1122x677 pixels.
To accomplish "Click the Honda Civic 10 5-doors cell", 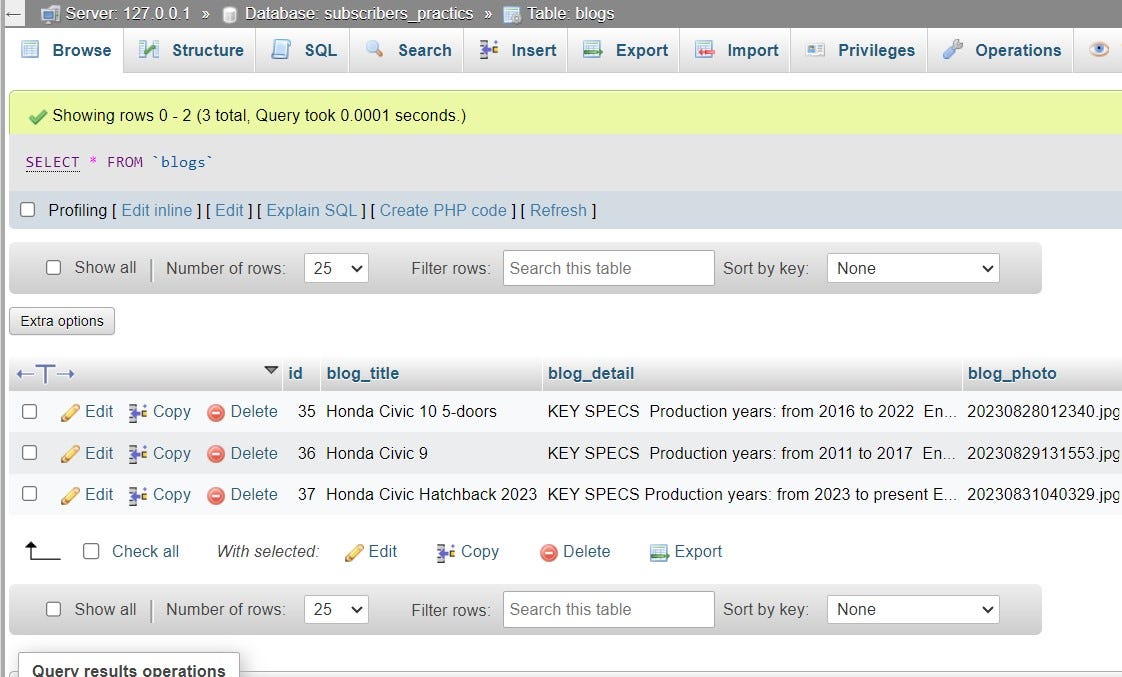I will tap(411, 411).
